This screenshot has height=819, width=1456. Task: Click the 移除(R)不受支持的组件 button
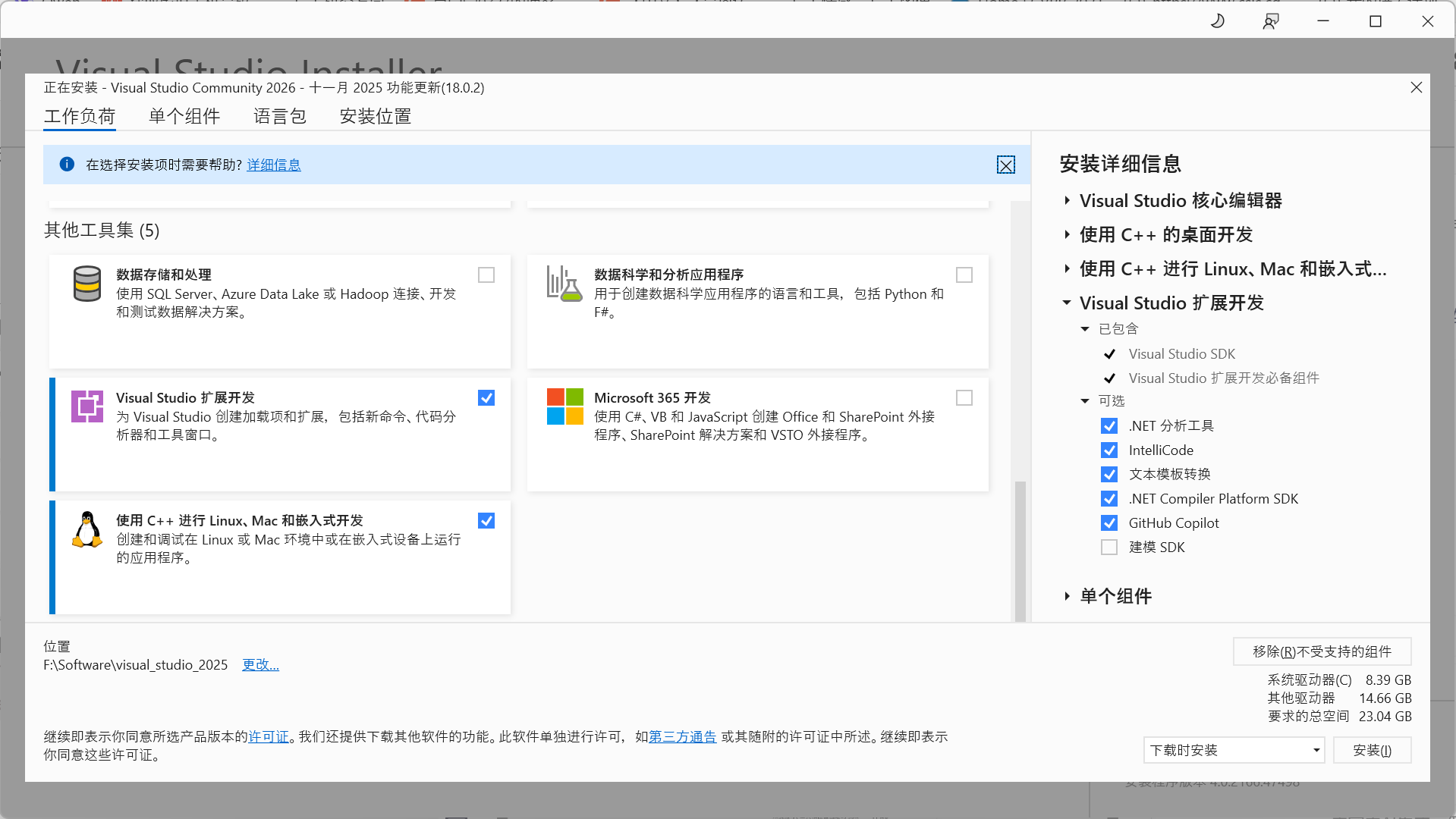click(x=1322, y=651)
